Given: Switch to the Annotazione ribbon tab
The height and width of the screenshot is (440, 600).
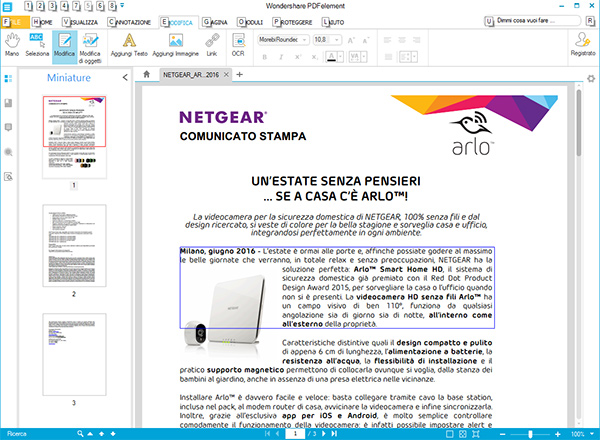Looking at the screenshot, I should (x=129, y=22).
